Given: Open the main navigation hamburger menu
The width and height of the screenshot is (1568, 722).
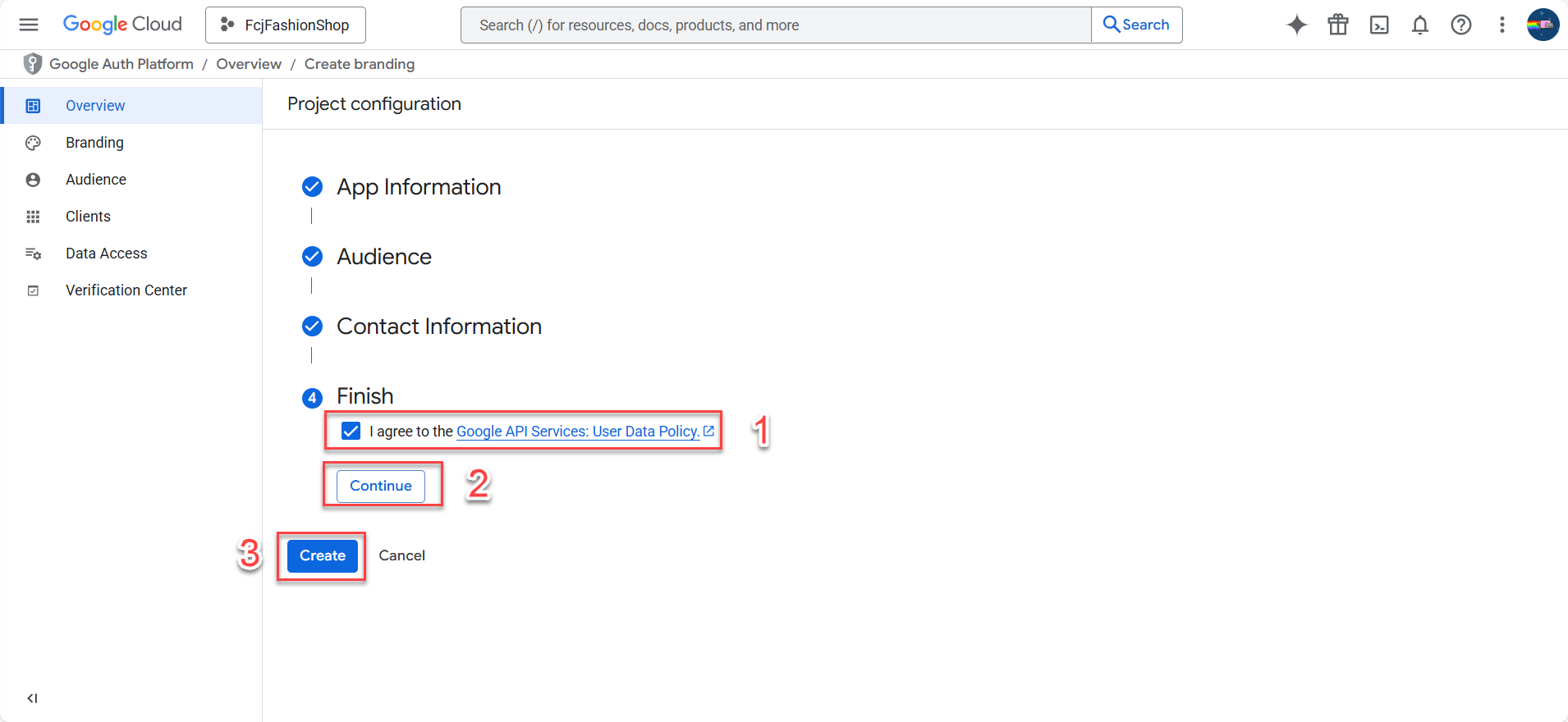Looking at the screenshot, I should click(29, 25).
